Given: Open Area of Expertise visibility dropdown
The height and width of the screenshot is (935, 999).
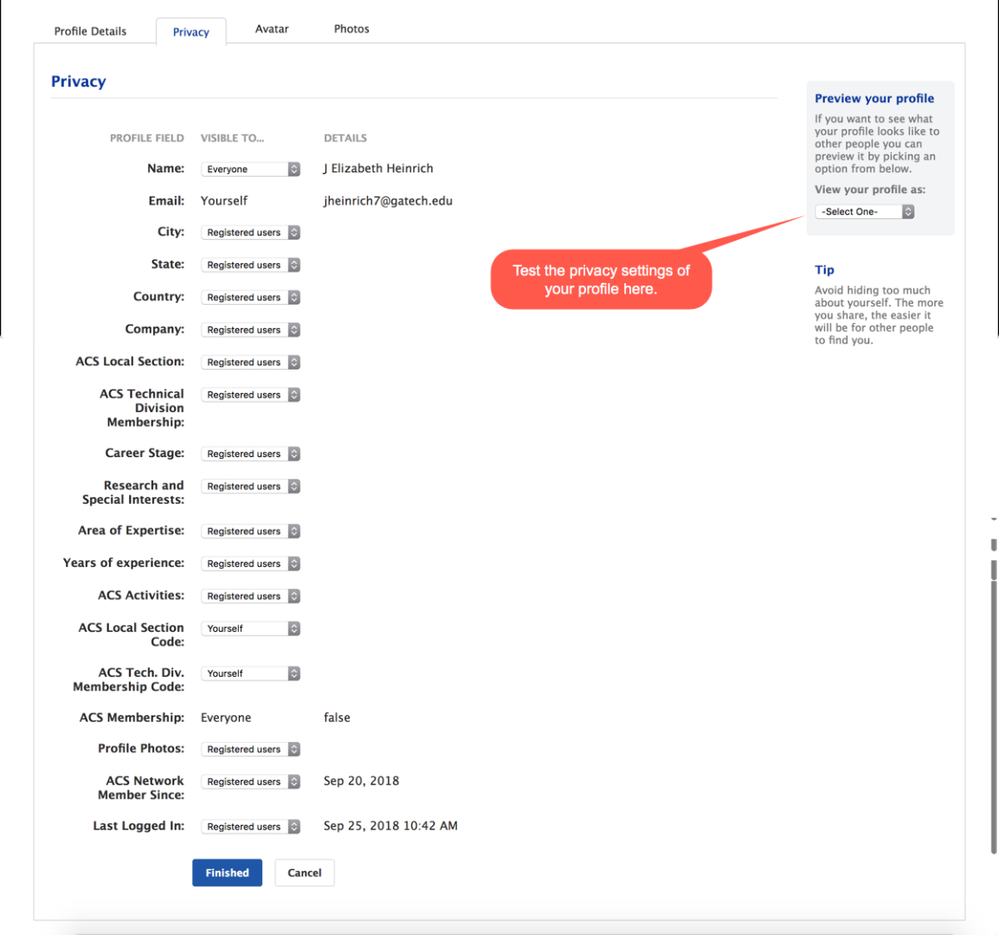Looking at the screenshot, I should click(250, 532).
